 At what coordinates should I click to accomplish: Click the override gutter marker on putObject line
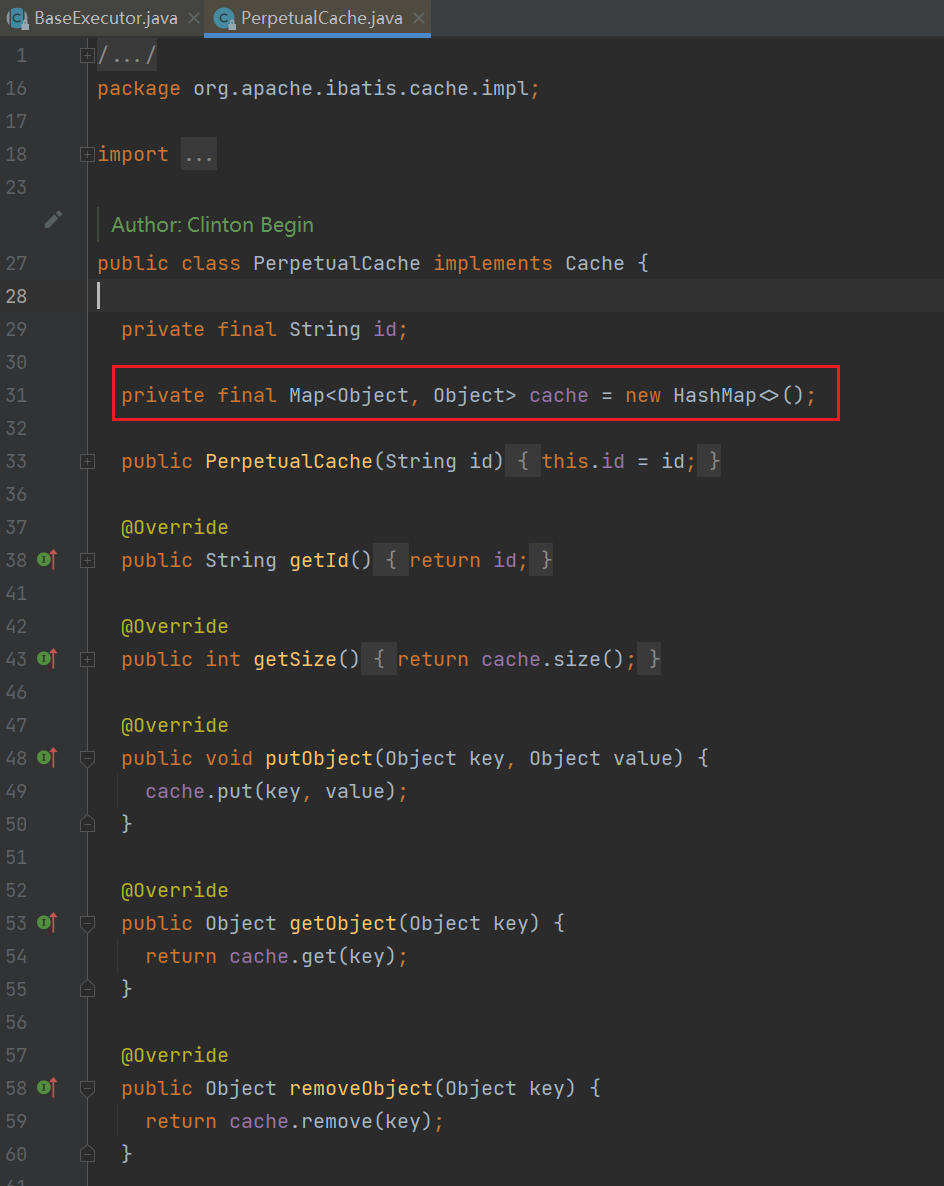46,758
